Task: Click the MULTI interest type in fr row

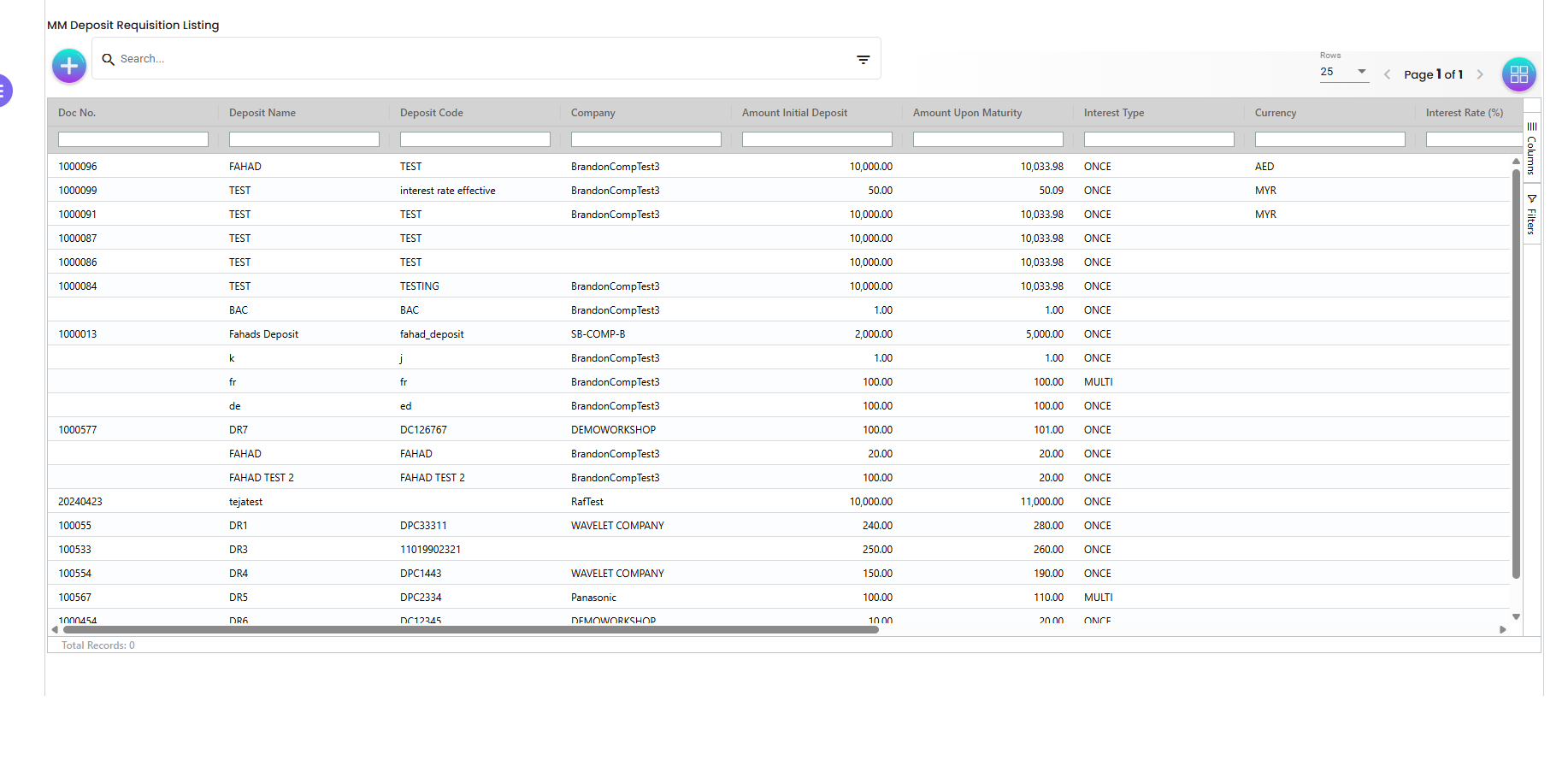Action: coord(1099,382)
